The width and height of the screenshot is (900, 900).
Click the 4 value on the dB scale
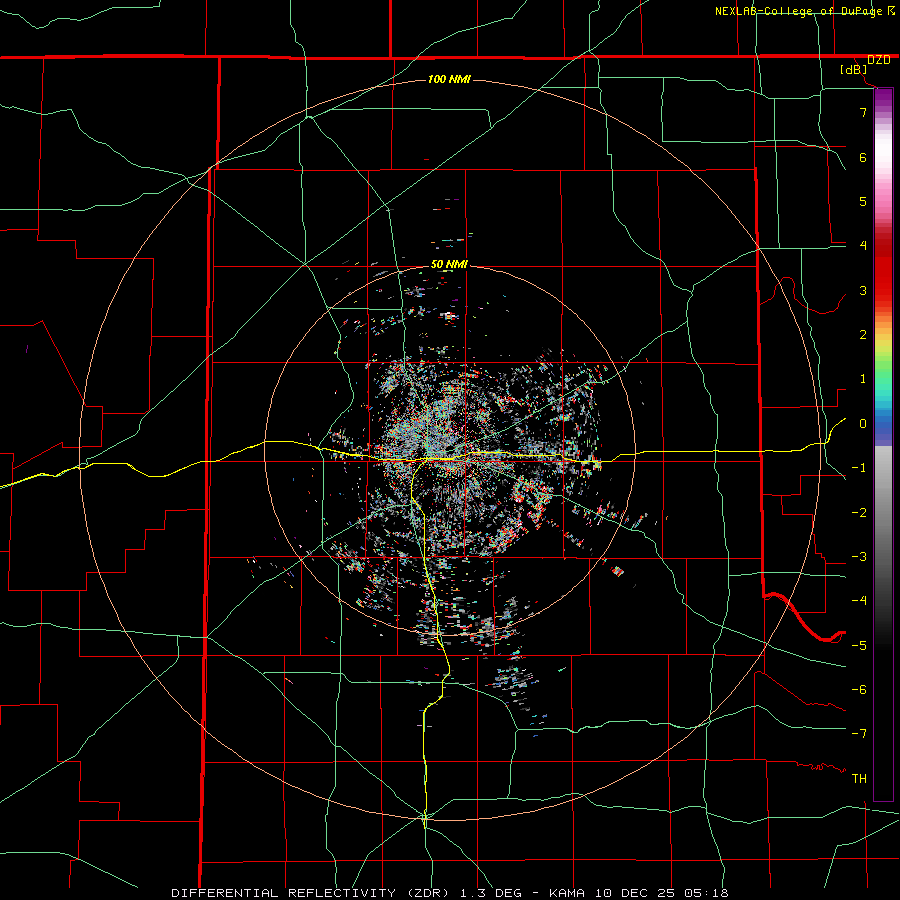click(x=863, y=246)
